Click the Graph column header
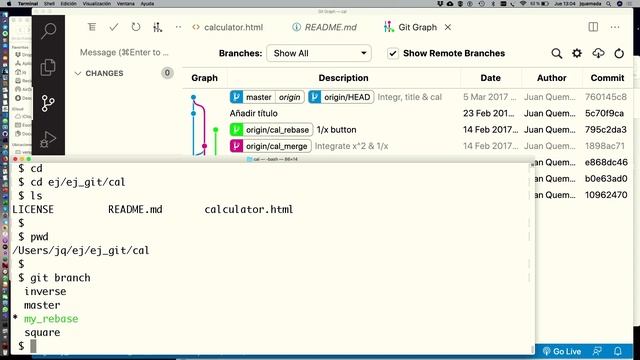The image size is (640, 360). pyautogui.click(x=204, y=78)
